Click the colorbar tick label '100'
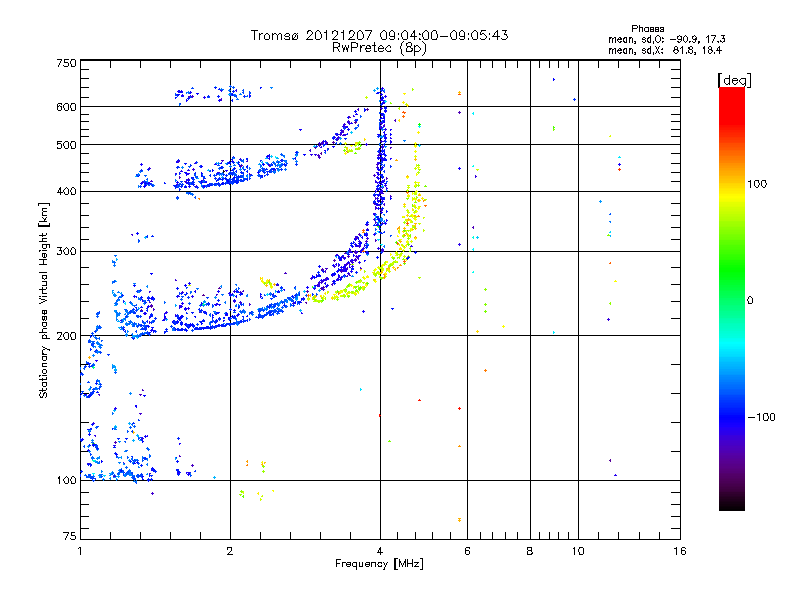The image size is (800, 600). [x=757, y=184]
